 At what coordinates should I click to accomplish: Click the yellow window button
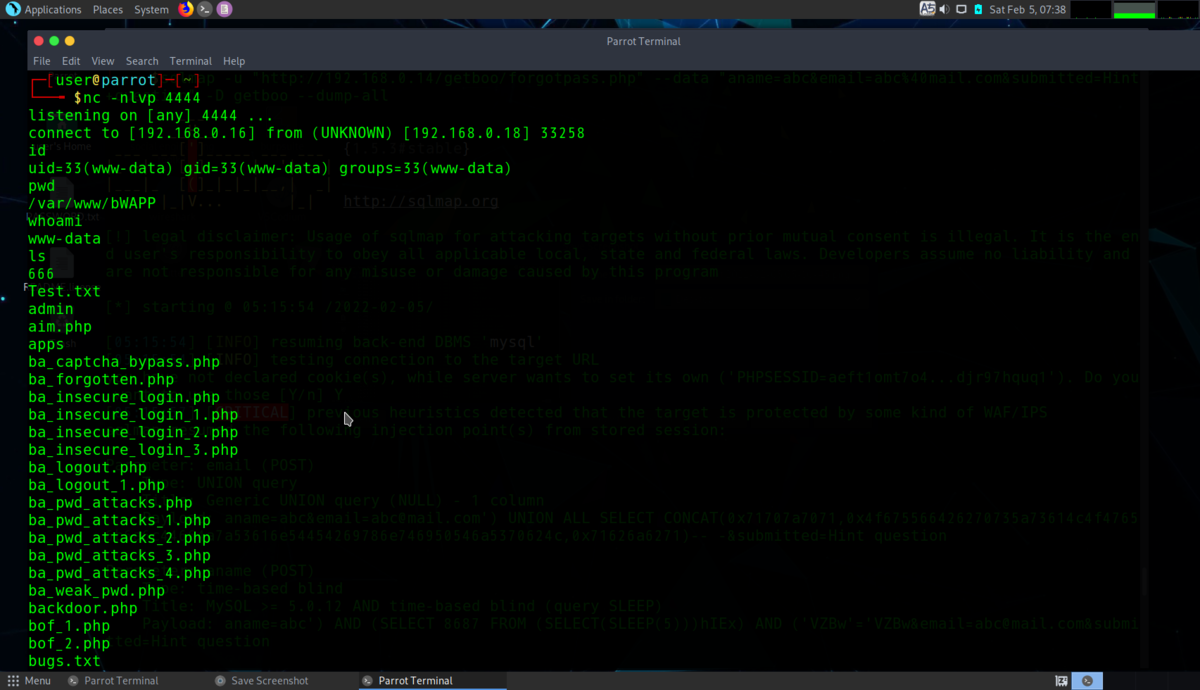click(69, 41)
